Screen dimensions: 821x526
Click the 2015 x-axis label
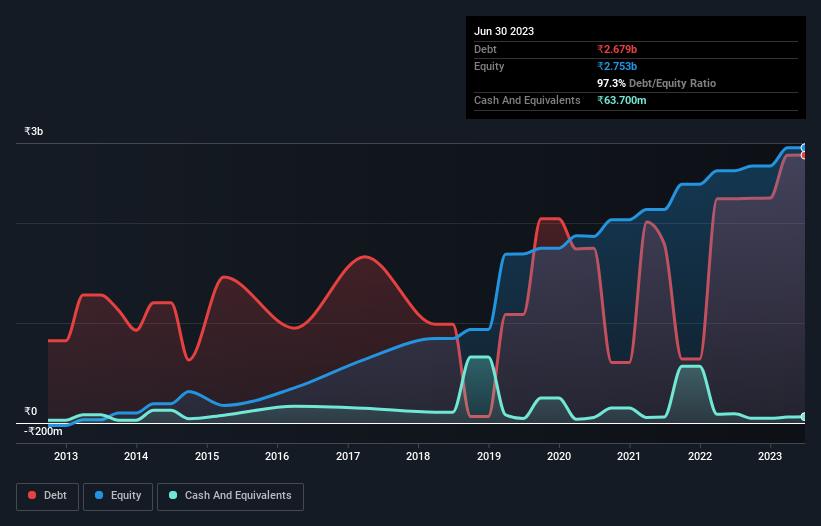(207, 456)
